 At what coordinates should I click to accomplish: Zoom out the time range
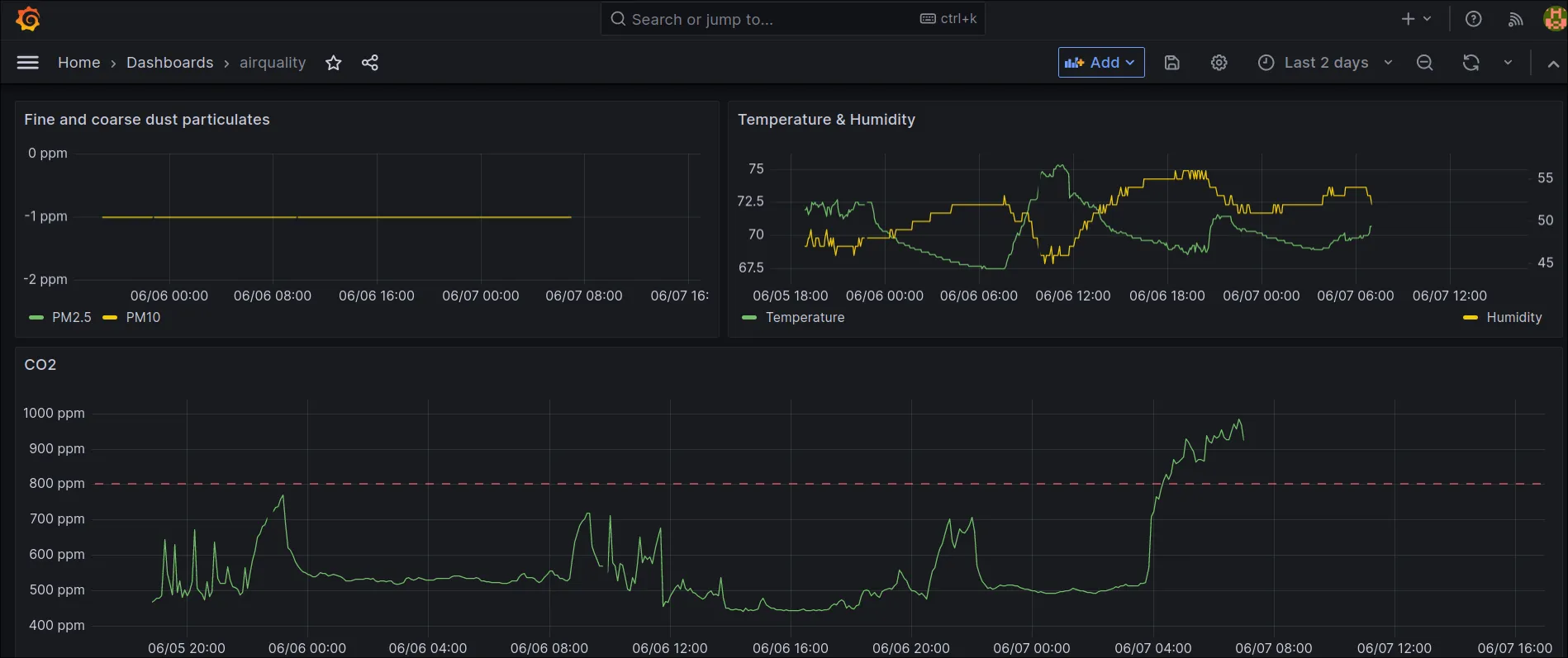click(1424, 63)
